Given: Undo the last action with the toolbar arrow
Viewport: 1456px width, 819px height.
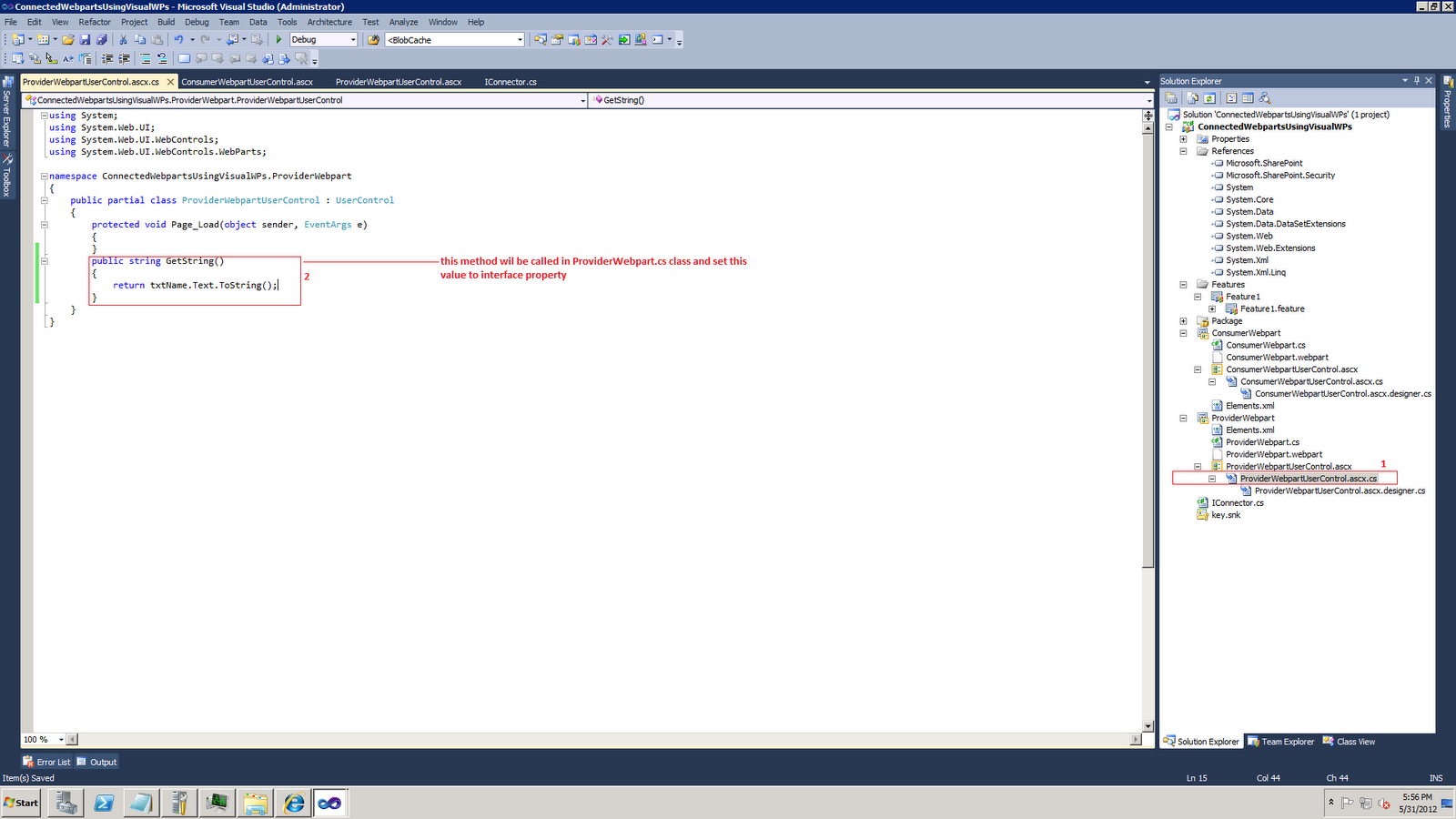Looking at the screenshot, I should point(179,40).
